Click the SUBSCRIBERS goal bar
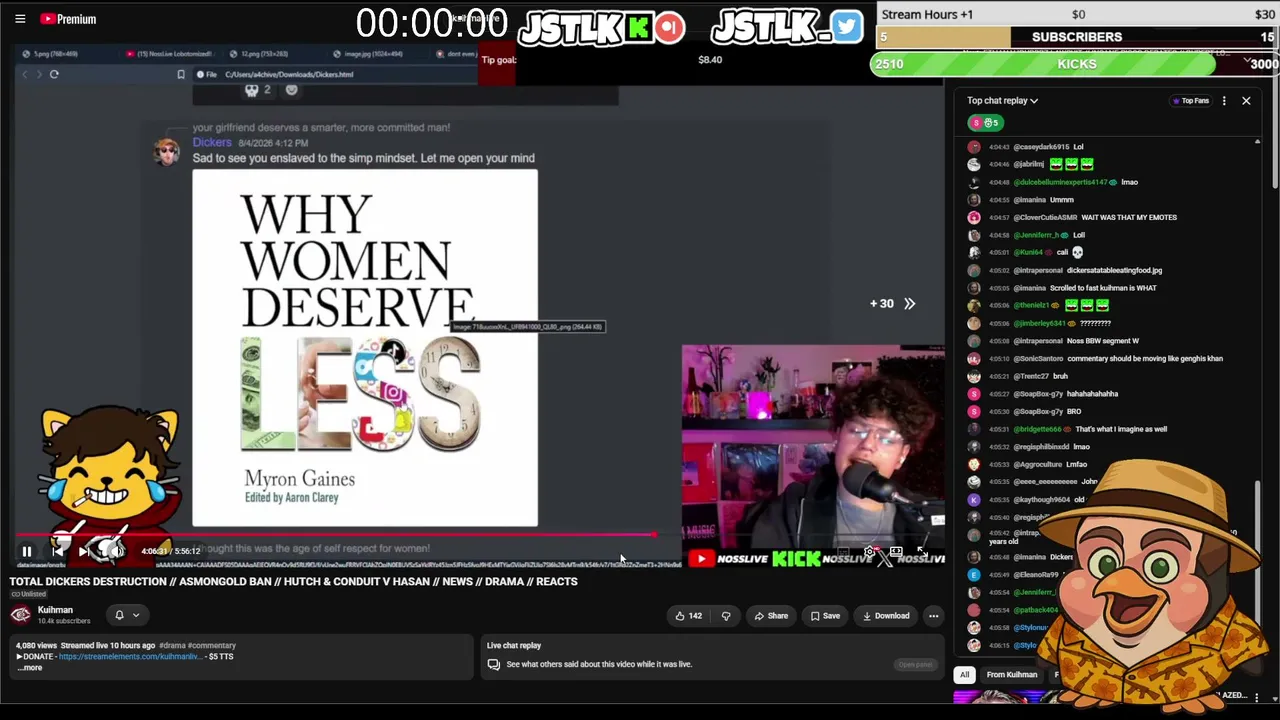The width and height of the screenshot is (1280, 720). point(1075,37)
